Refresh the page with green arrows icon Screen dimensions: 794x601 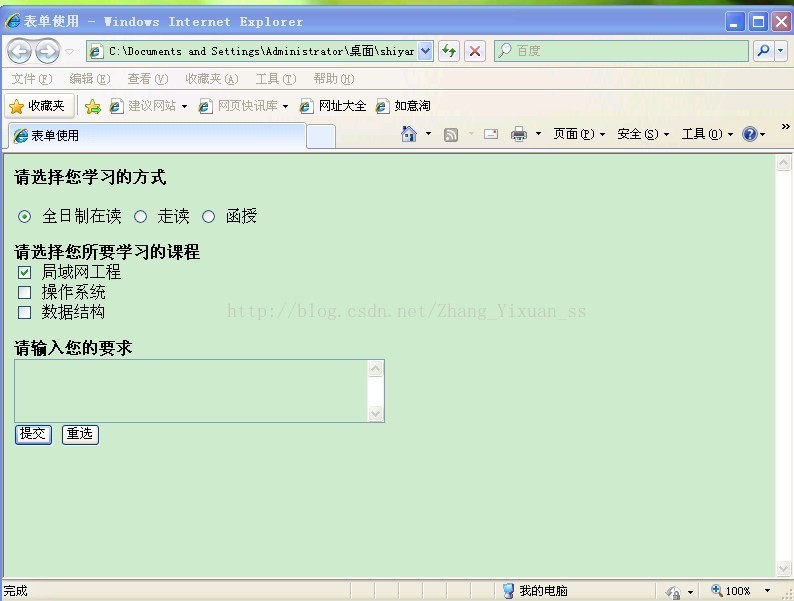click(x=449, y=51)
